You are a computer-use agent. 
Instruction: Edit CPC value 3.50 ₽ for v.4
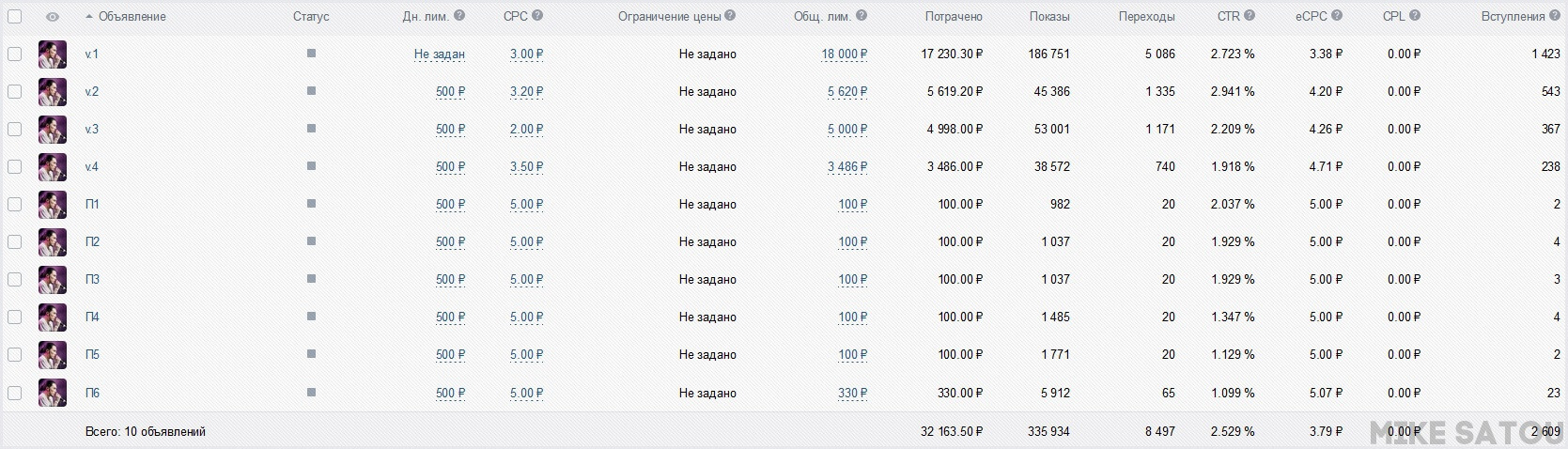click(526, 167)
